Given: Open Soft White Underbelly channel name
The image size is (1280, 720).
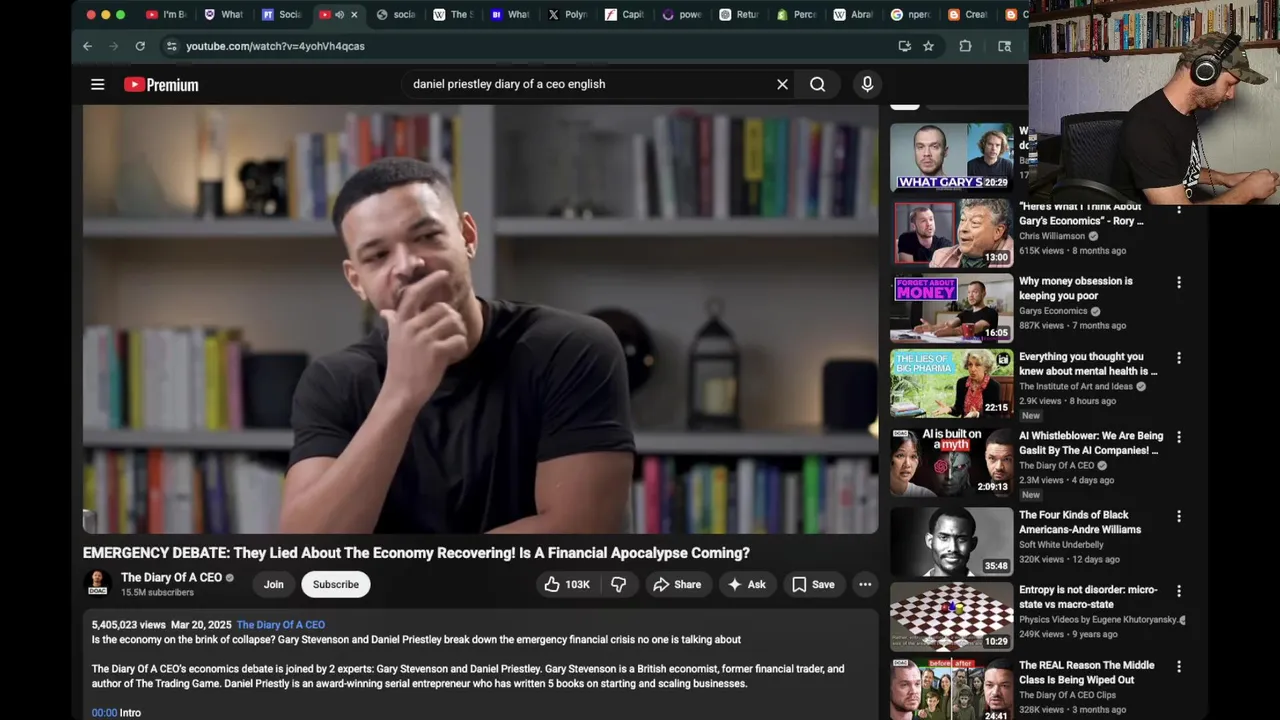Looking at the screenshot, I should pyautogui.click(x=1061, y=545).
